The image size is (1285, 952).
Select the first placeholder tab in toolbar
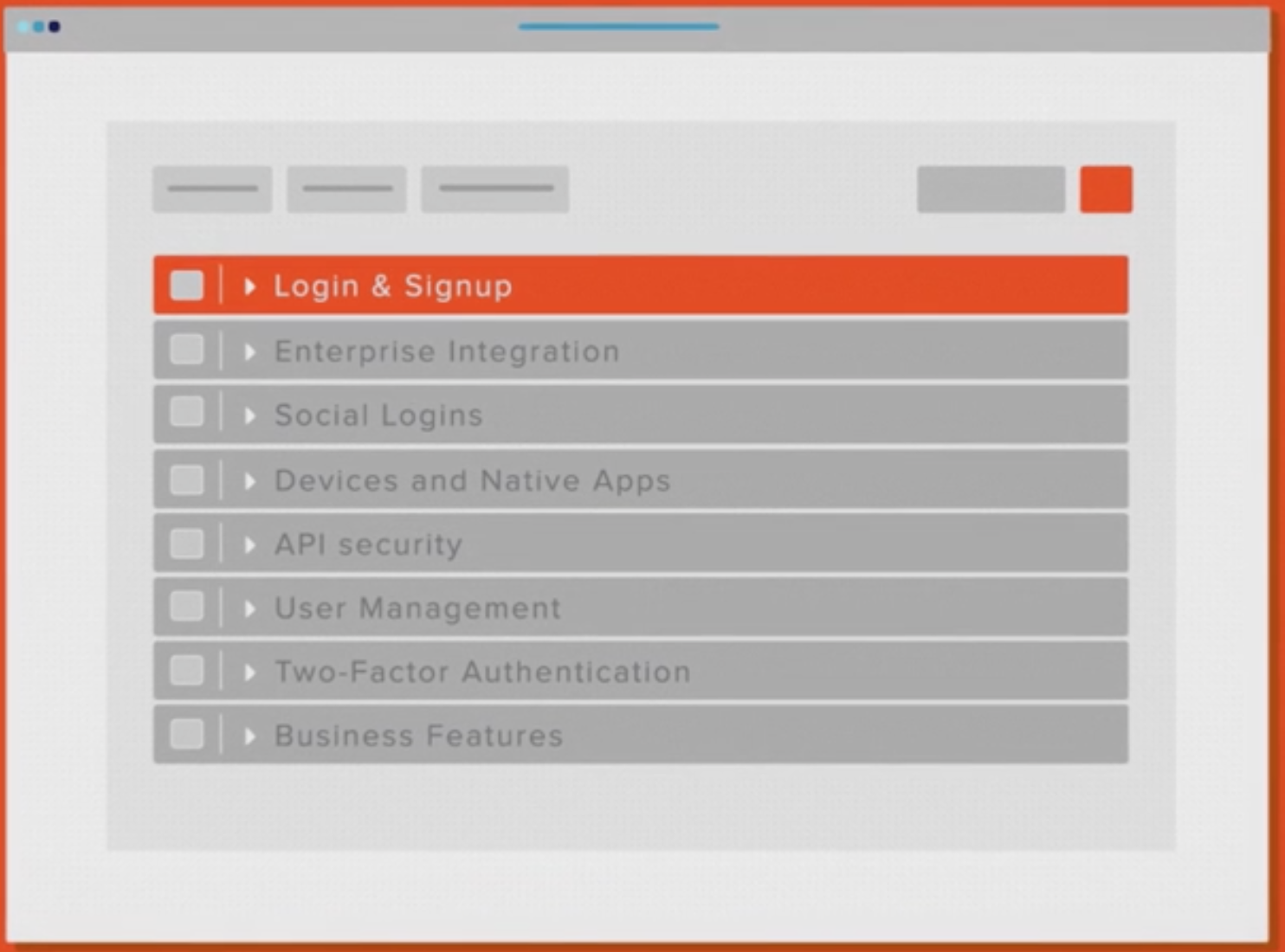212,190
